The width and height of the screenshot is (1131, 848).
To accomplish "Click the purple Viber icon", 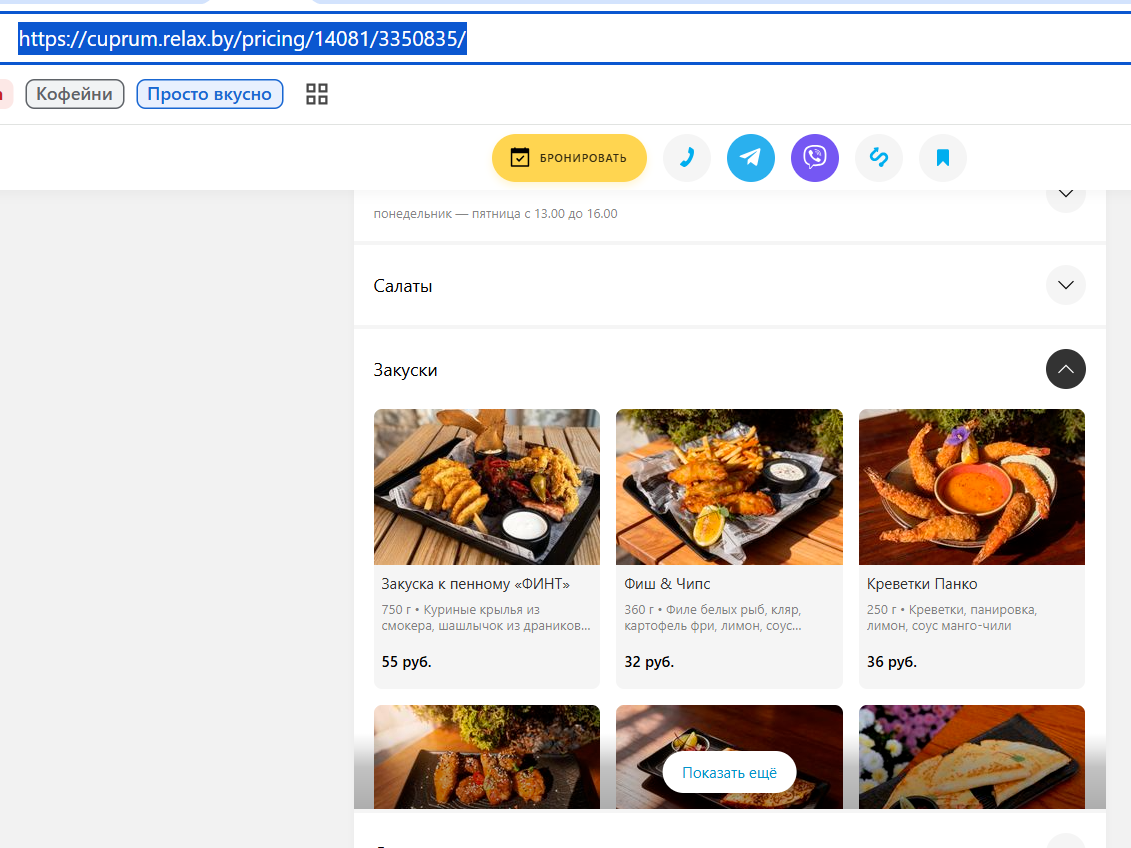I will pos(814,158).
